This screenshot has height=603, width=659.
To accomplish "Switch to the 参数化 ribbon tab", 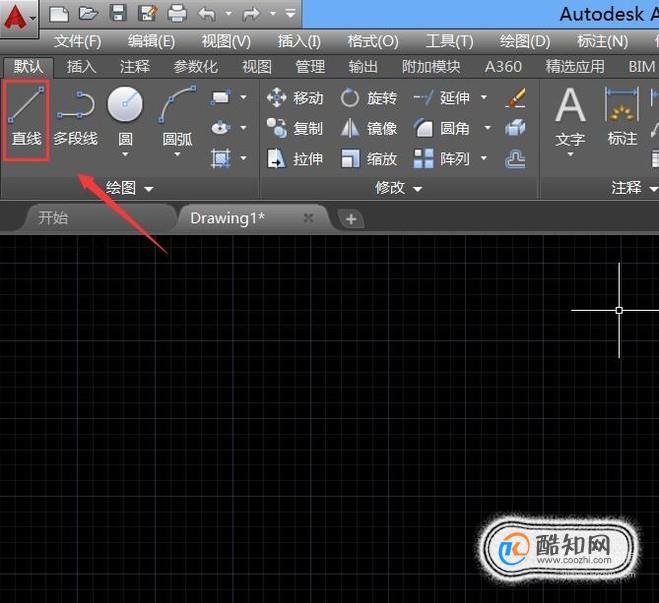I will 195,67.
